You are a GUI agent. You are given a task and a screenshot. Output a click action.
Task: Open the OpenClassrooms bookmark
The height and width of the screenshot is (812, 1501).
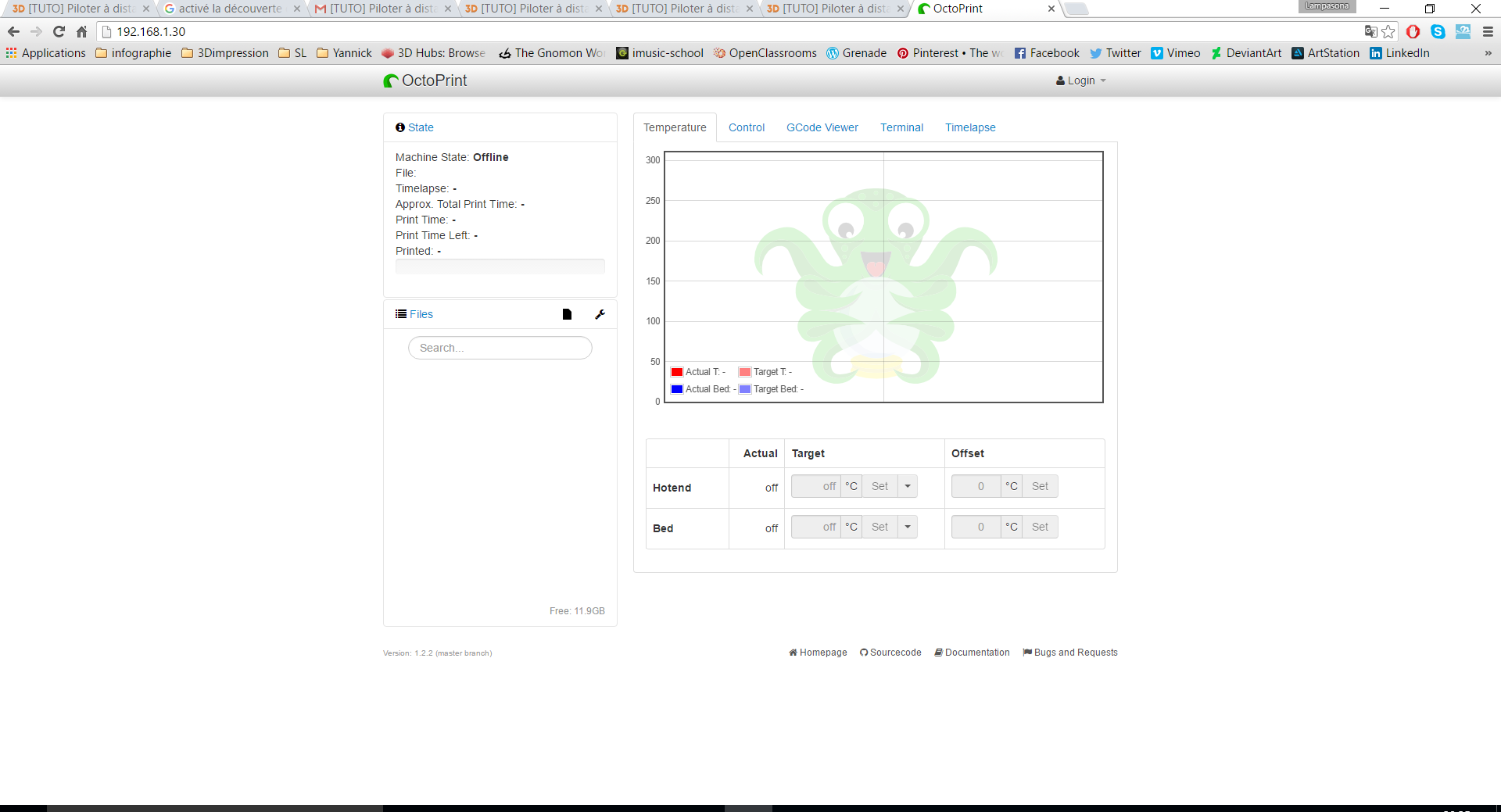pyautogui.click(x=765, y=53)
